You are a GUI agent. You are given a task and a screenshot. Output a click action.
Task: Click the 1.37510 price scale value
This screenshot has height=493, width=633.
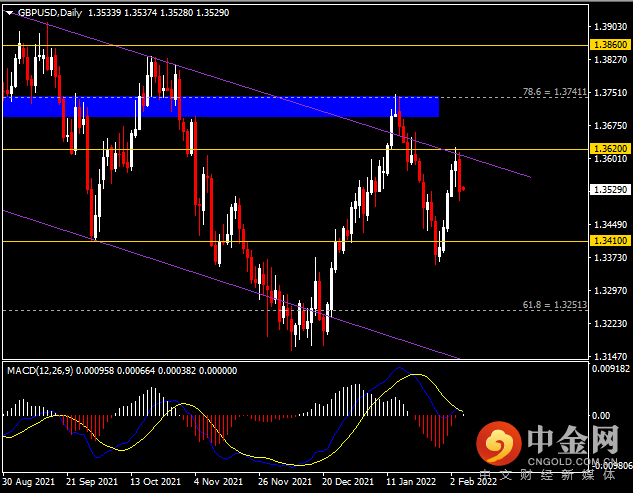pyautogui.click(x=611, y=93)
